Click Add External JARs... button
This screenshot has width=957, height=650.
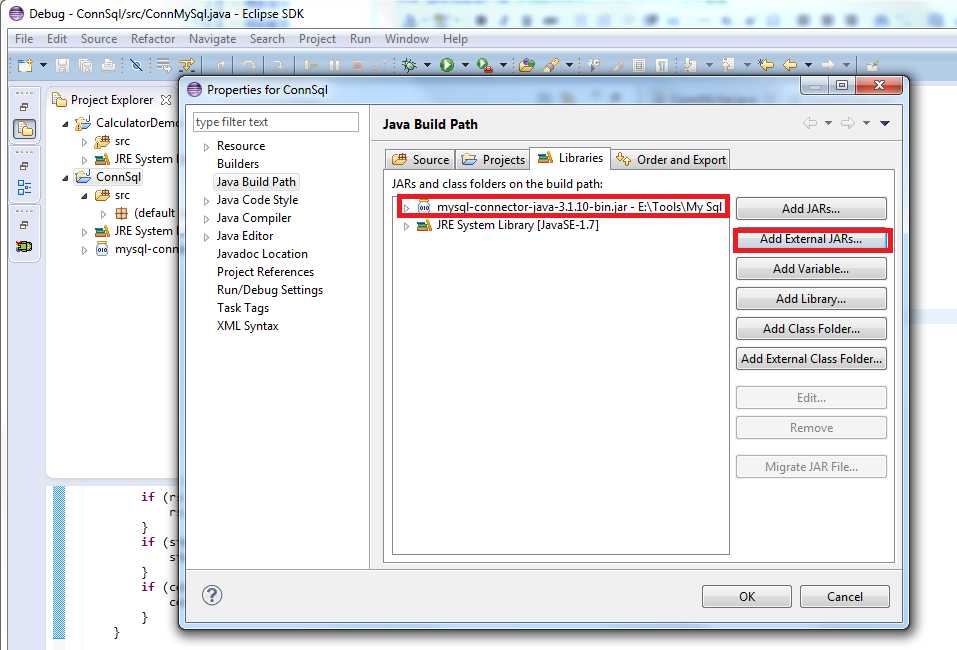tap(811, 239)
